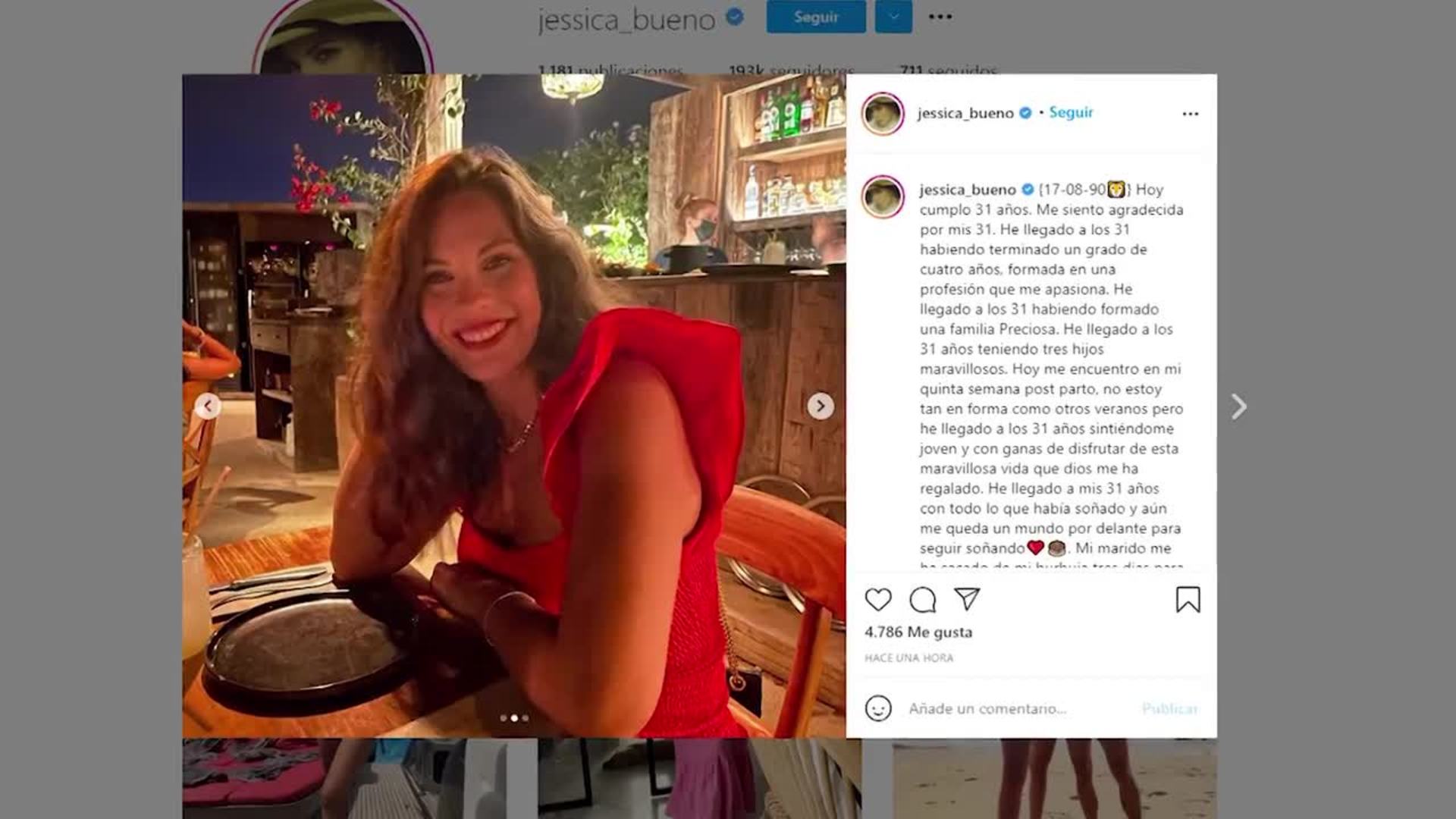Open profile options three-dot menu at top
The image size is (1456, 819).
940,17
